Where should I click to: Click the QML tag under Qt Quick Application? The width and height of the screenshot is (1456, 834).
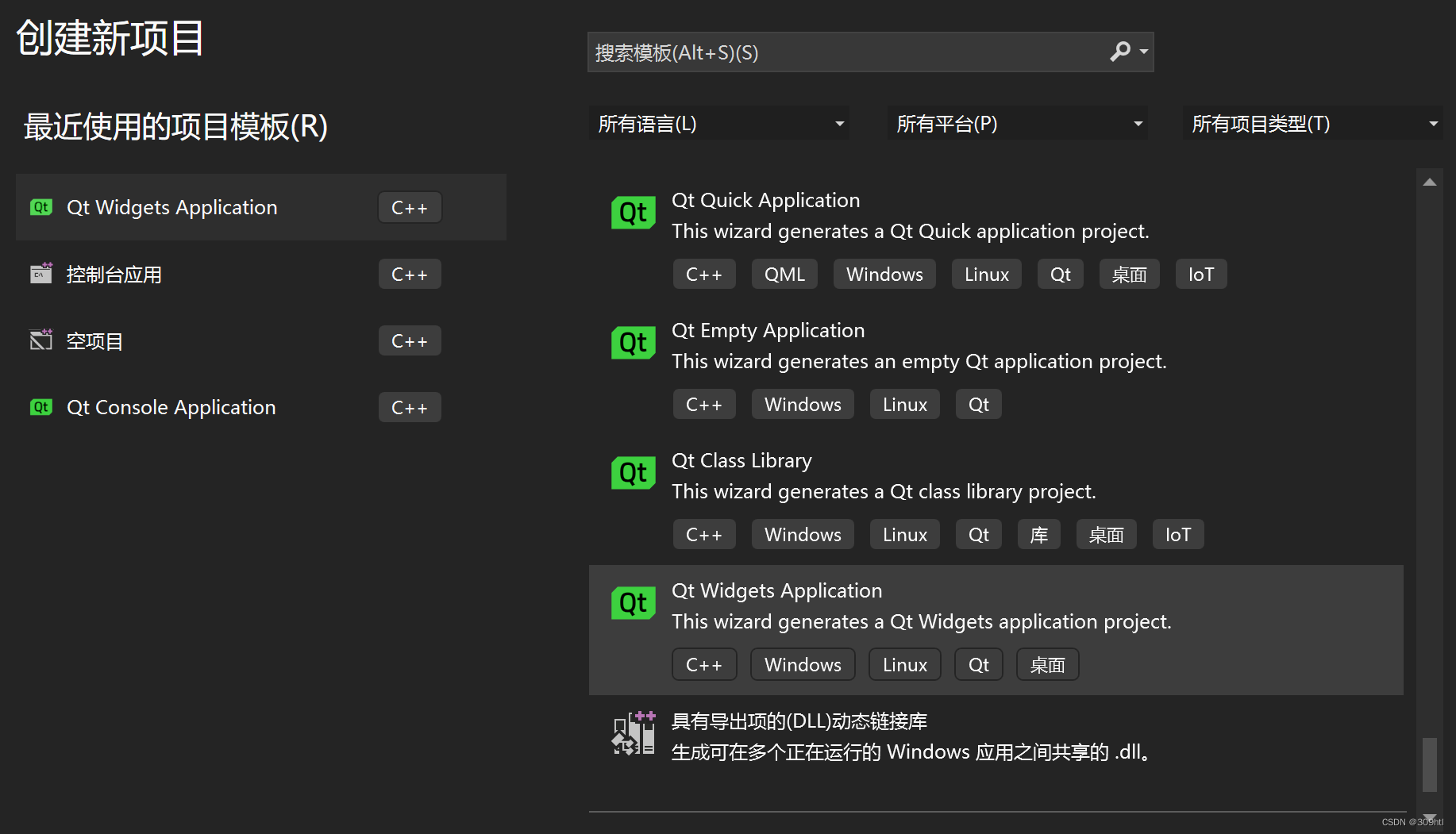click(784, 274)
